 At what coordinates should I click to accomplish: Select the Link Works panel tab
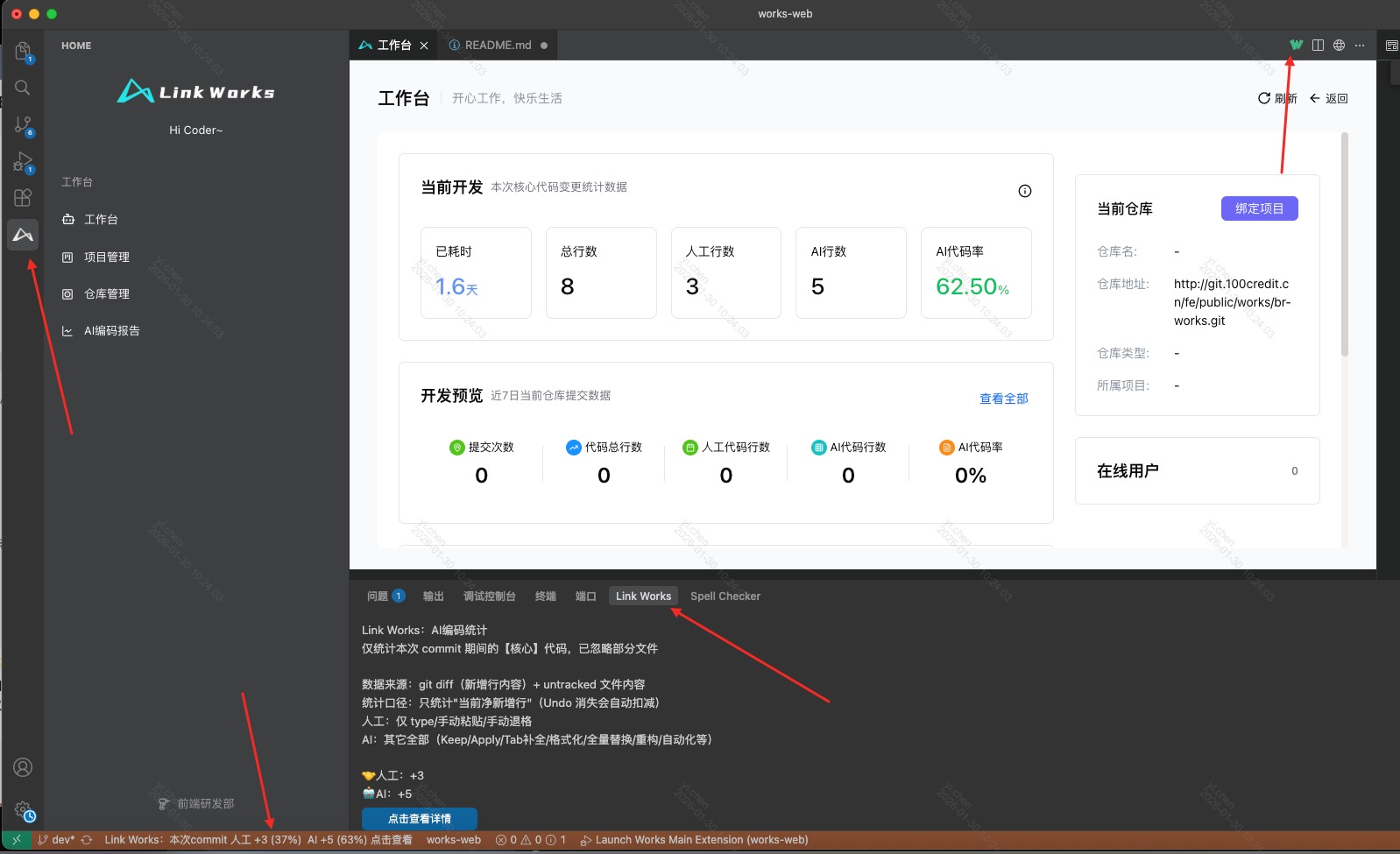pos(643,596)
